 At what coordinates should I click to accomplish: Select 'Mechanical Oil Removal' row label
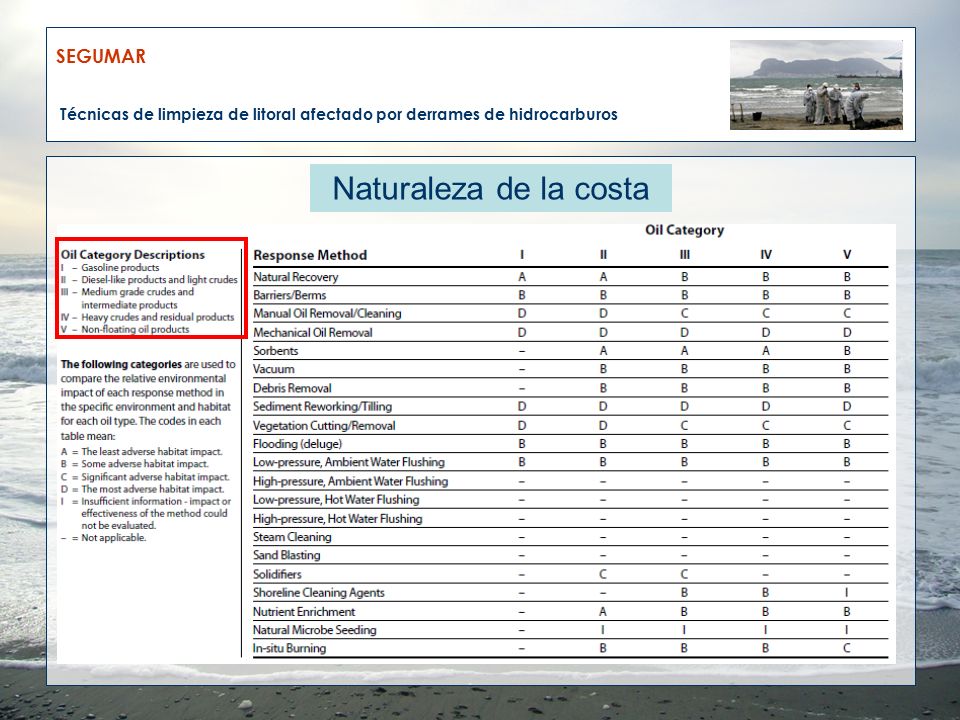pyautogui.click(x=313, y=332)
